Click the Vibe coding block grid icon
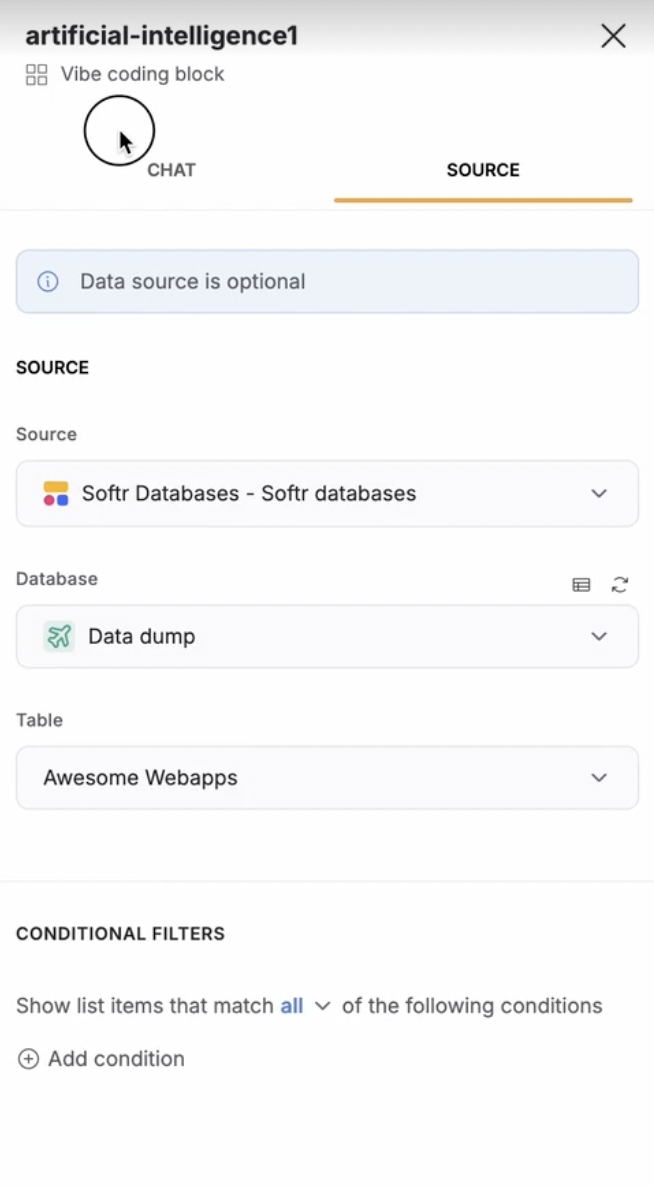Screen dimensions: 654x1186 pos(37,75)
